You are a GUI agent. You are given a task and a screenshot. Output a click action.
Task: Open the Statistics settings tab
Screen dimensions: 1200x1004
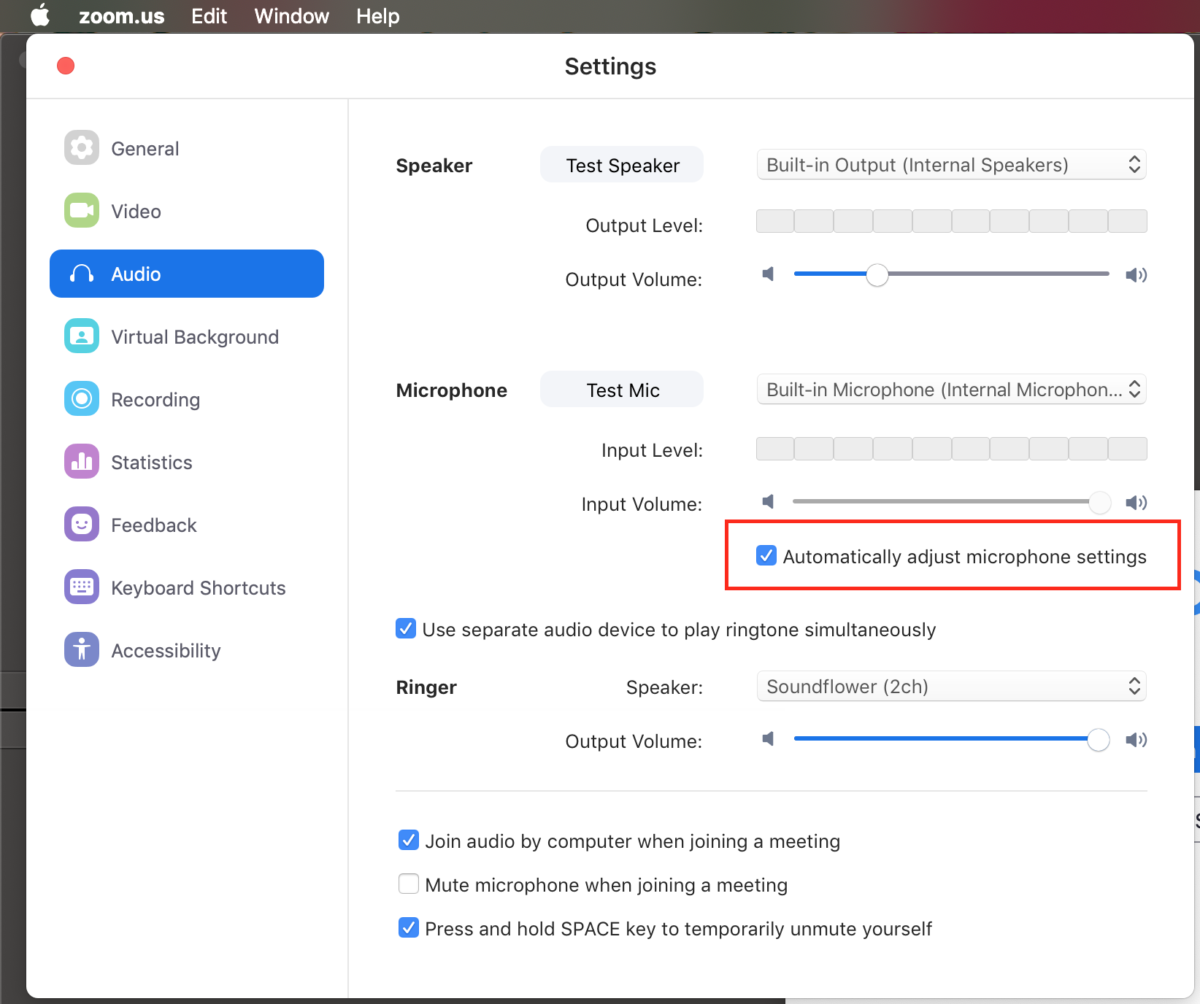tap(187, 462)
